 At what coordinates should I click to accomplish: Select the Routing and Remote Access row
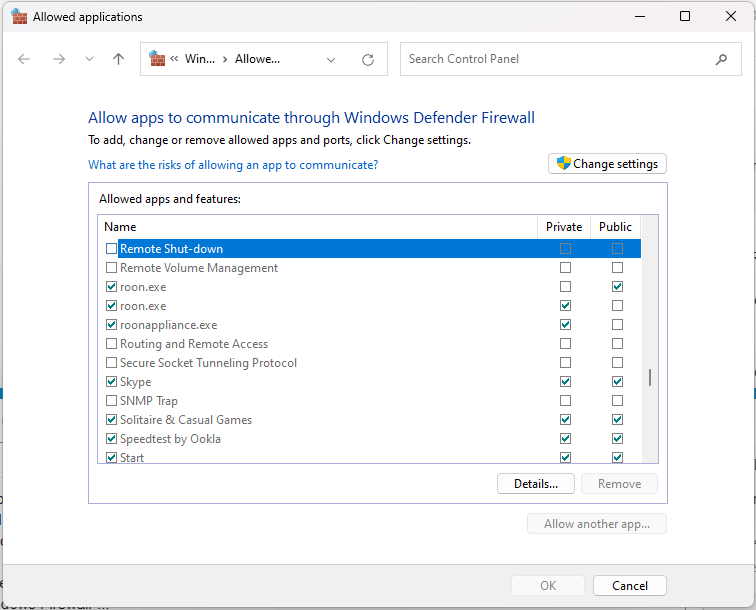[x=370, y=343]
